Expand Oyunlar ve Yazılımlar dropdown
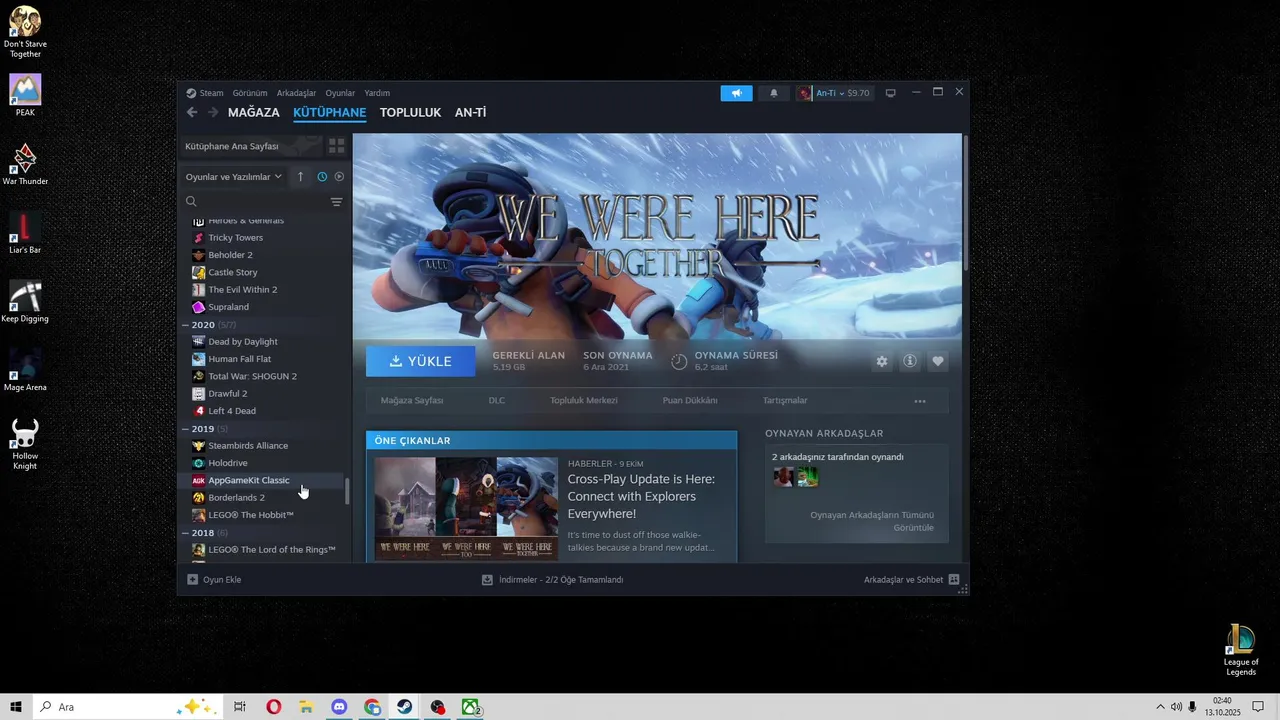The image size is (1280, 720). 233,176
